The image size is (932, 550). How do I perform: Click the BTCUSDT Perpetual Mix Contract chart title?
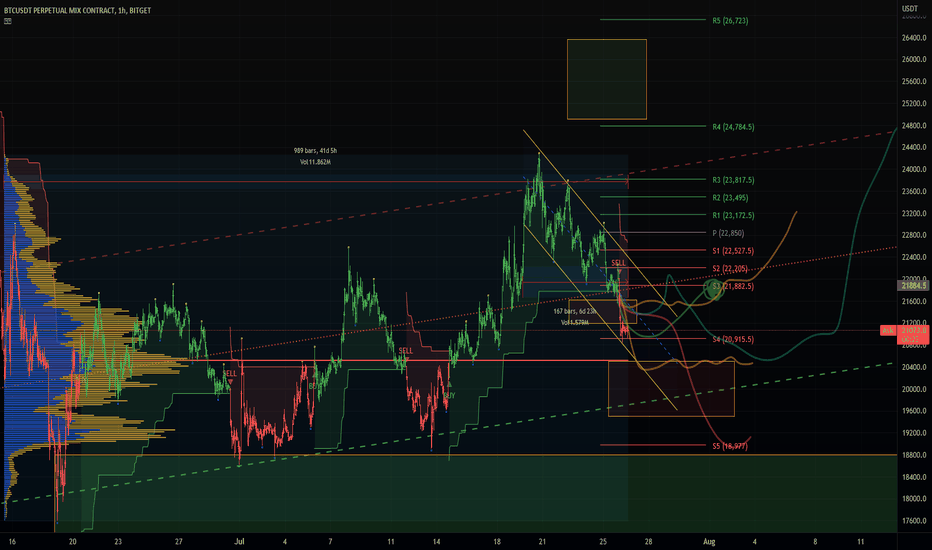[x=77, y=11]
